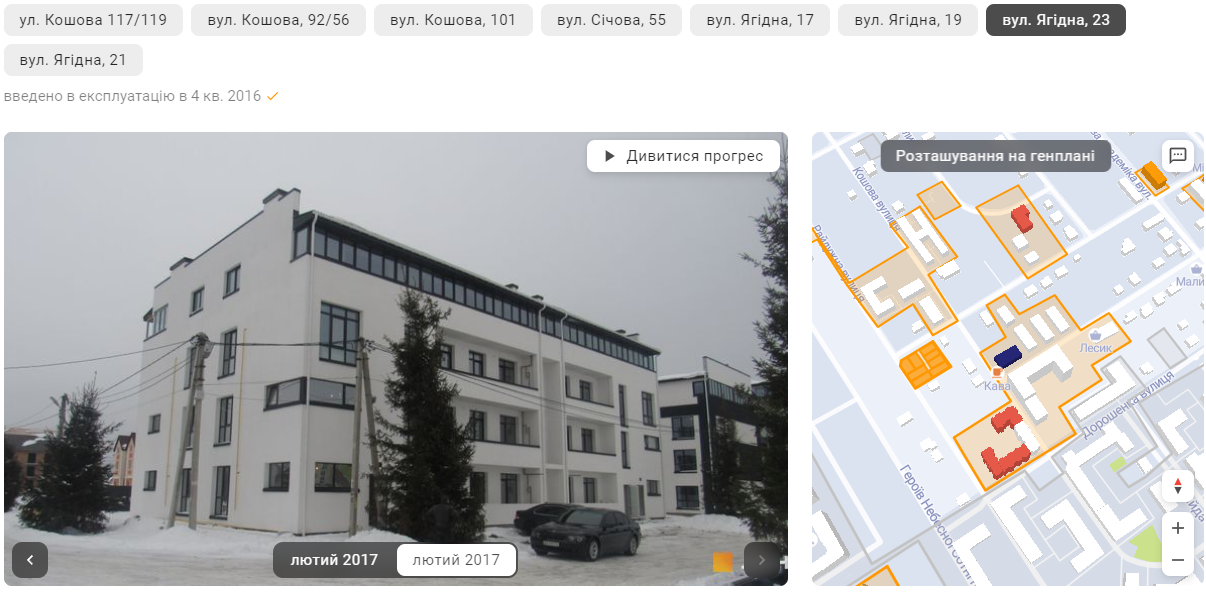Open the ул. Кошова 117/119 tab

(93, 20)
